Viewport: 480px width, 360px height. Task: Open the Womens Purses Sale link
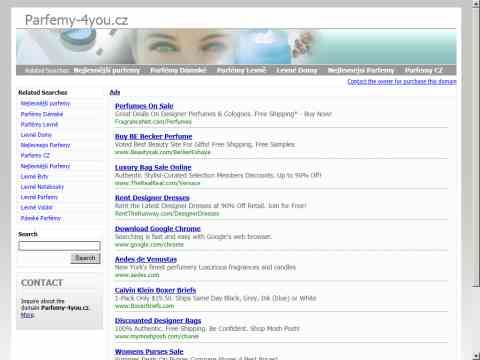tap(149, 352)
